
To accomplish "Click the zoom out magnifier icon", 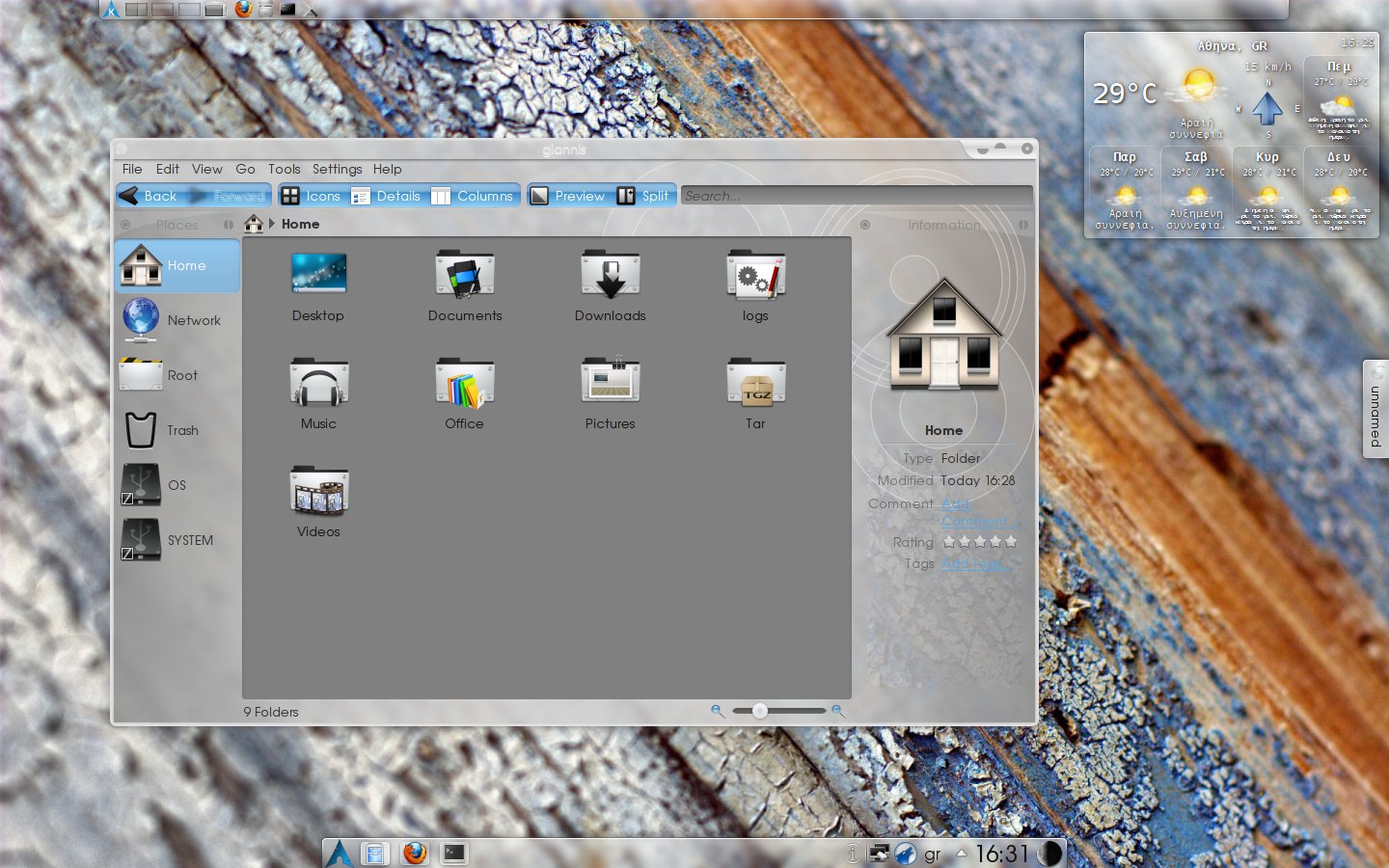I will click(718, 711).
